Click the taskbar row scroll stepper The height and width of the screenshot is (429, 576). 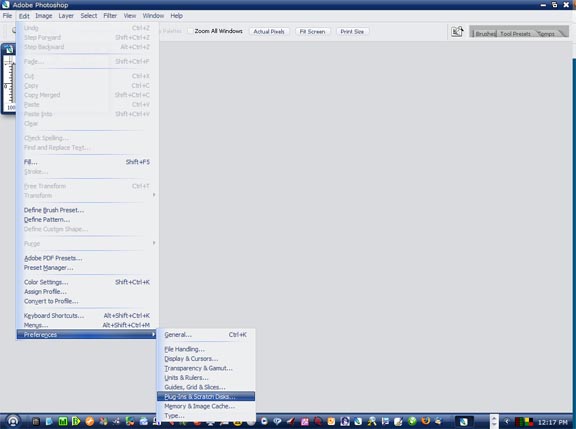pos(494,421)
